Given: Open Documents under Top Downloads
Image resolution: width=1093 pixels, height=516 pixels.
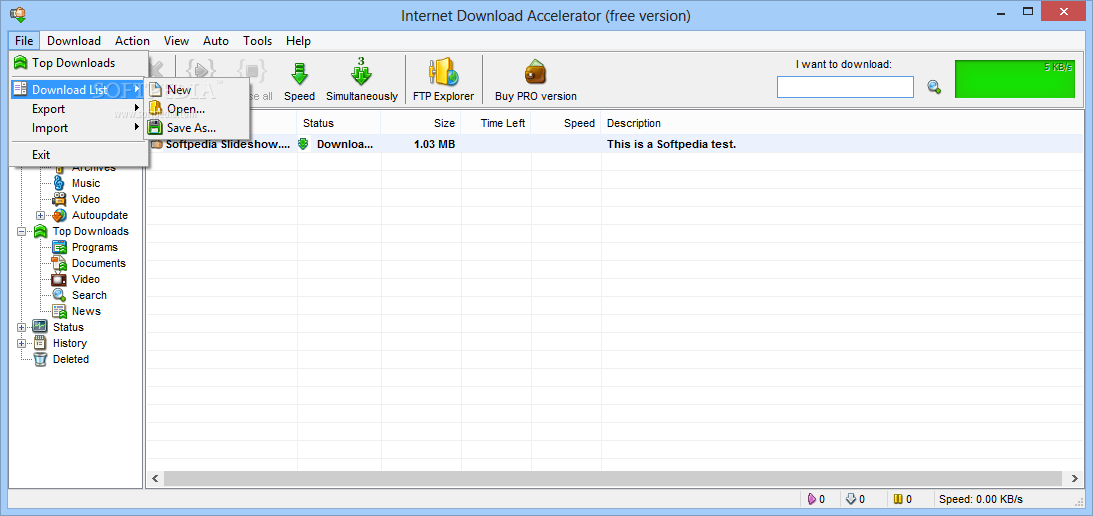Looking at the screenshot, I should (x=99, y=264).
